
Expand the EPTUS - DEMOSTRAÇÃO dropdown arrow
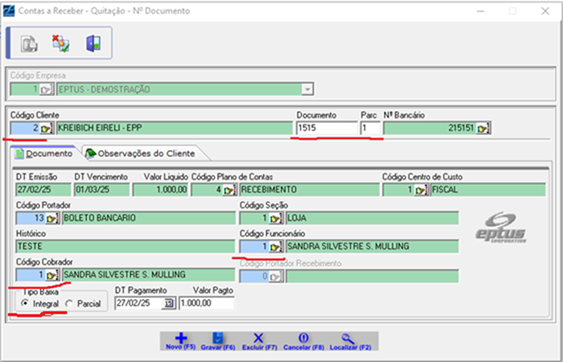(307, 89)
